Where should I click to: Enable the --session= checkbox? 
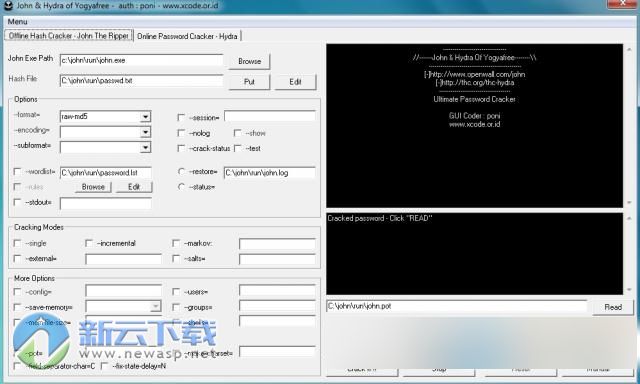182,118
